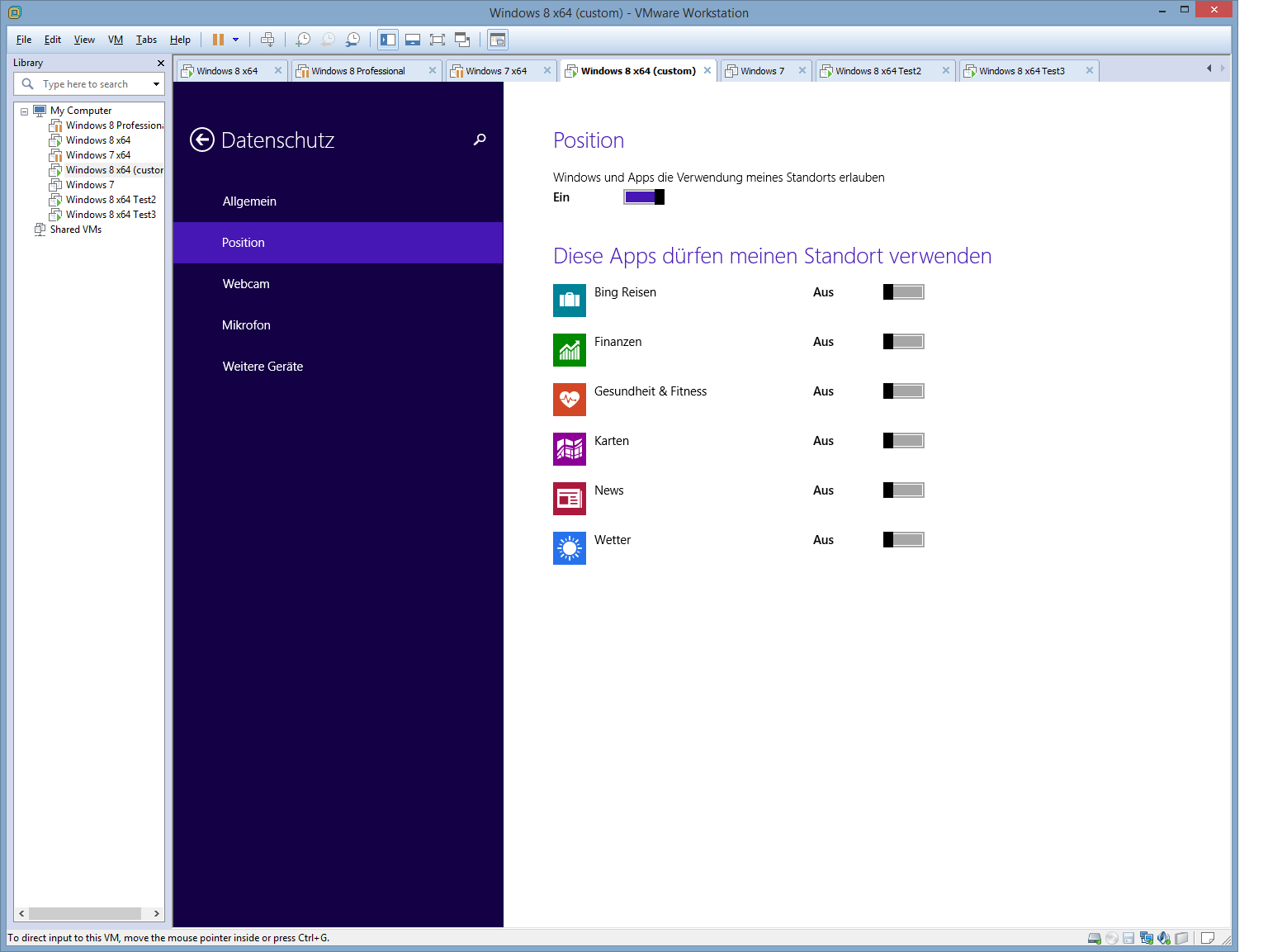Enable location for Bing Reisen
The height and width of the screenshot is (952, 1268).
tap(904, 292)
